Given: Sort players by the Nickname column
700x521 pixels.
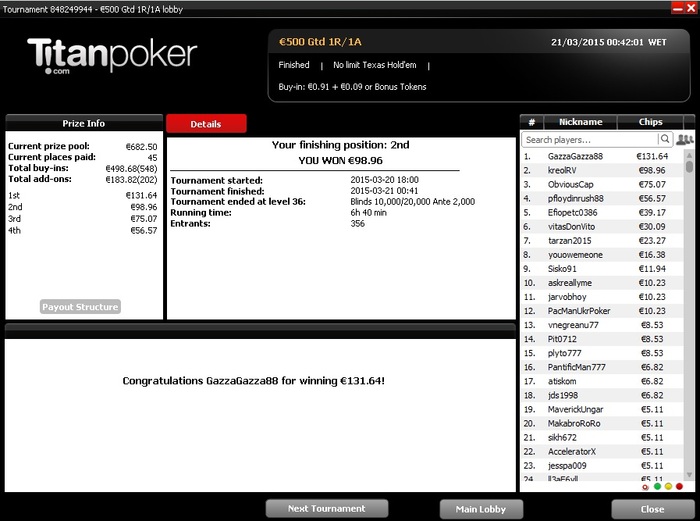Looking at the screenshot, I should click(580, 122).
